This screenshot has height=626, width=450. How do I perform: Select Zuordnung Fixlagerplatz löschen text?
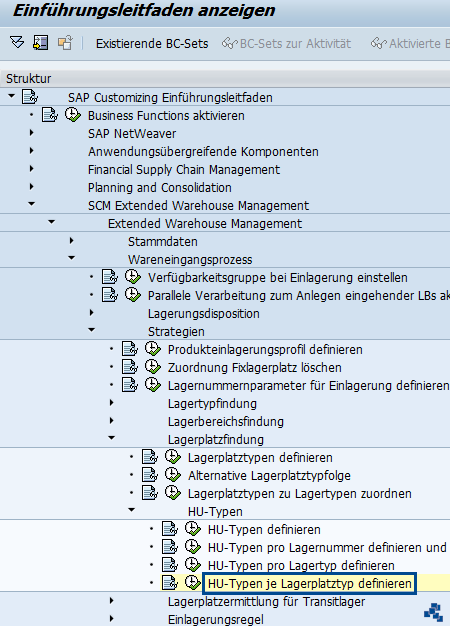[x=254, y=368]
